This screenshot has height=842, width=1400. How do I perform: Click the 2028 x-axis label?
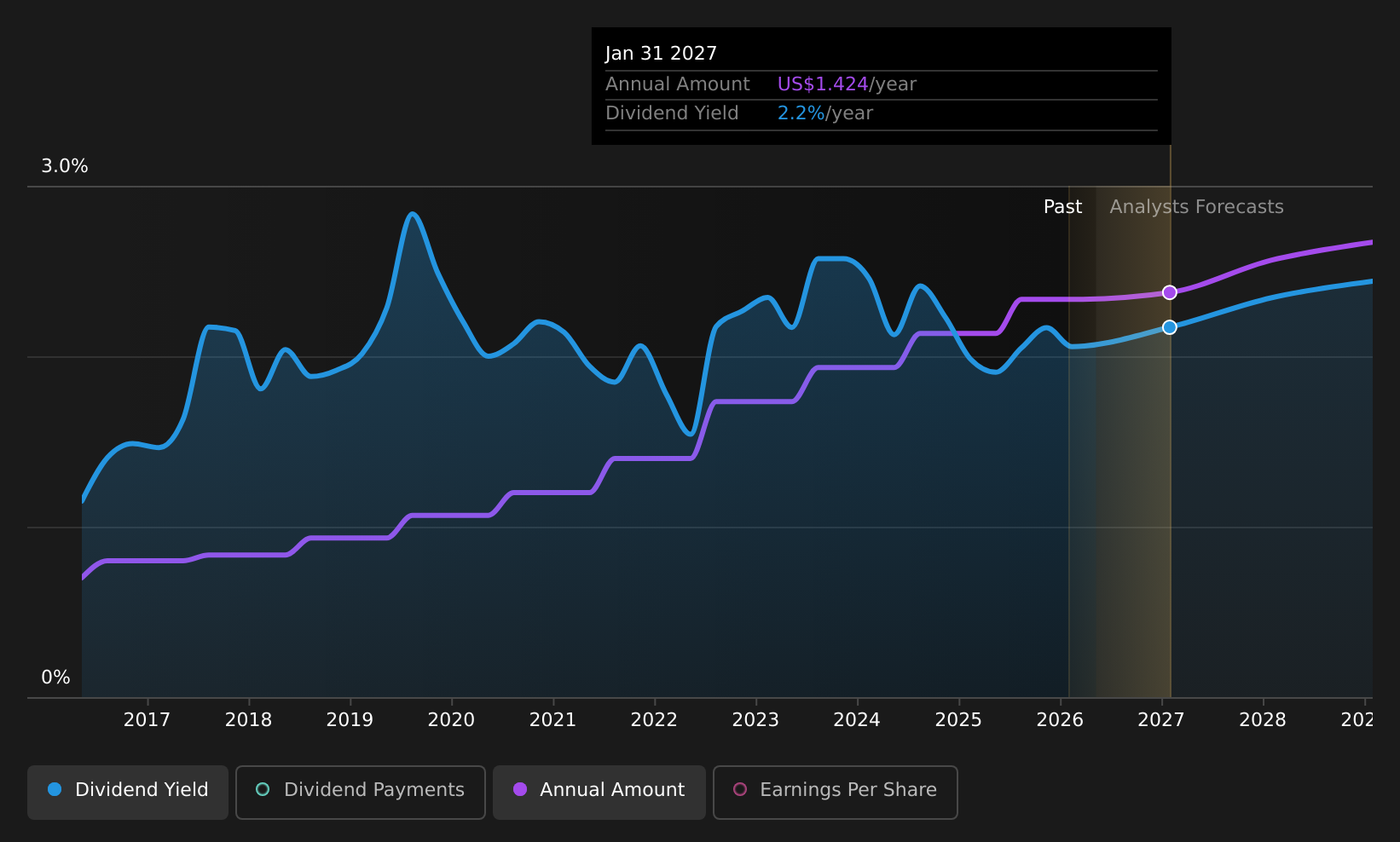(1263, 720)
